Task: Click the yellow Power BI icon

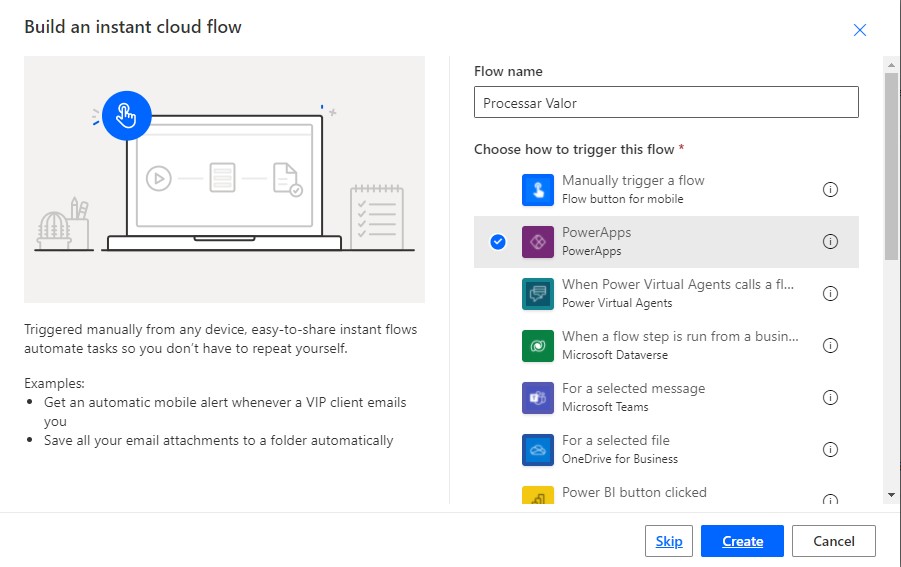Action: coord(538,497)
